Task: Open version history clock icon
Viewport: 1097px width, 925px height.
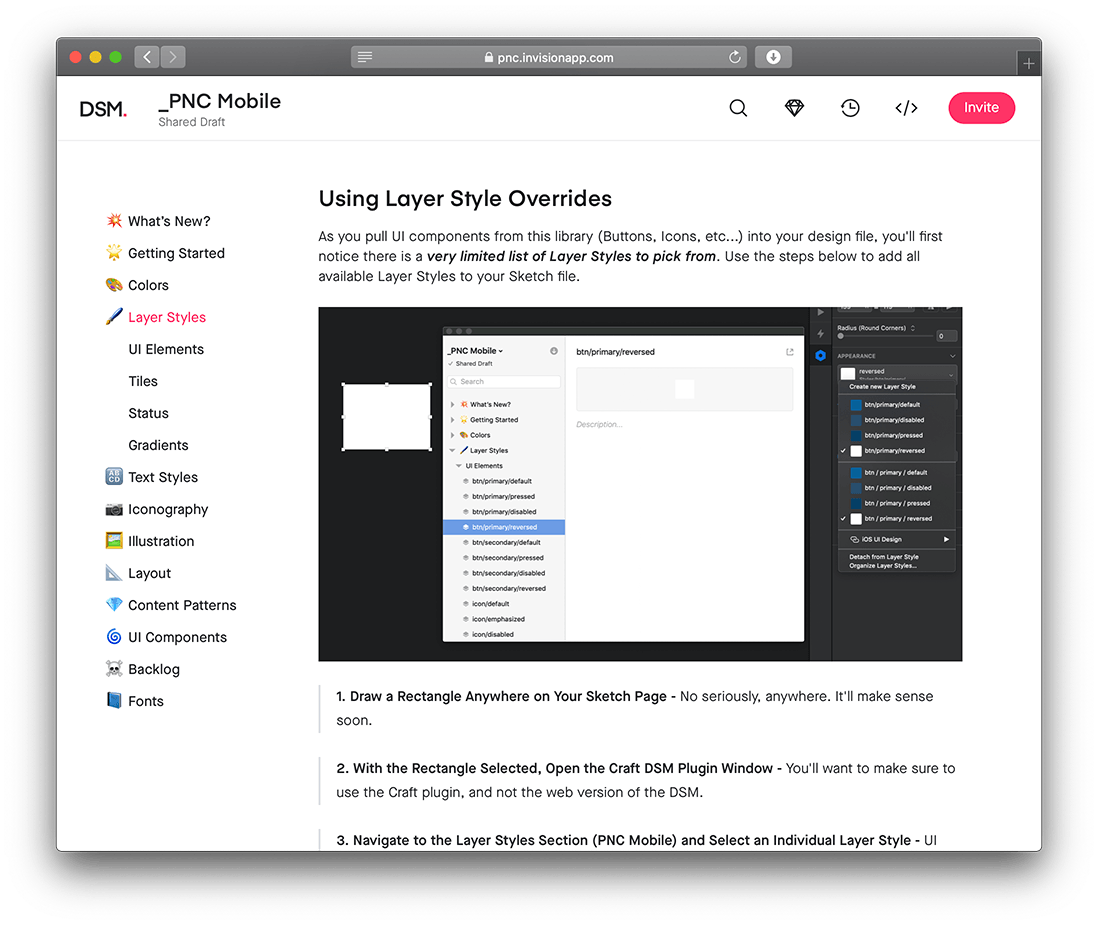Action: [850, 108]
